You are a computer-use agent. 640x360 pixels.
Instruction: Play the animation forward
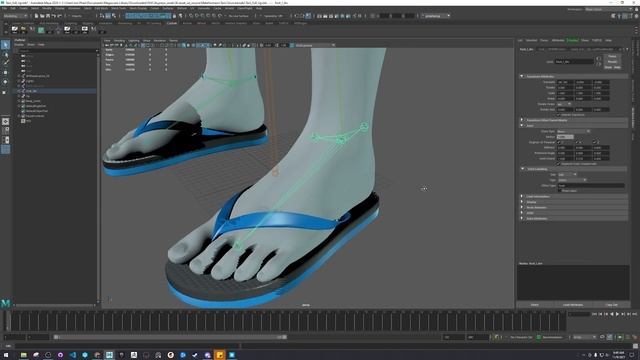617,314
